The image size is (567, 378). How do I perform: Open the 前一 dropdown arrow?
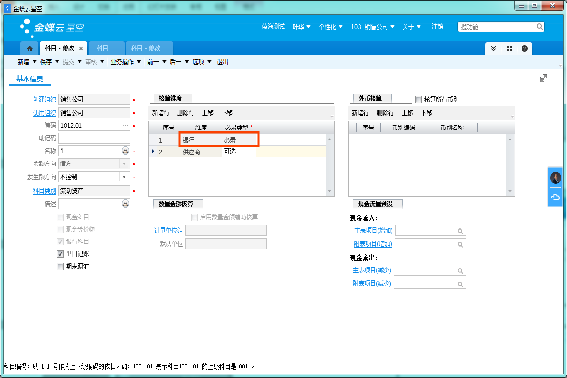pyautogui.click(x=164, y=62)
